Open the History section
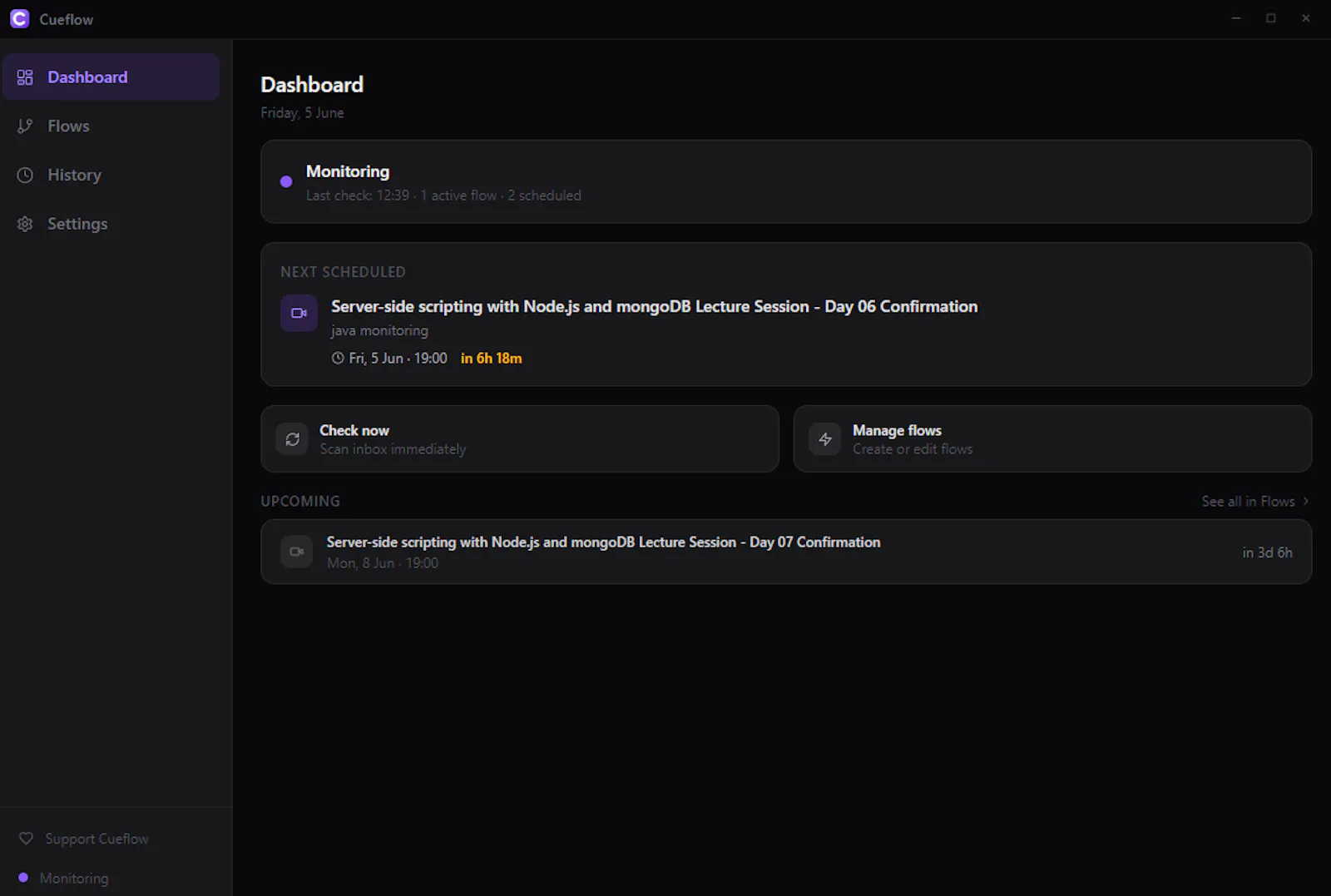Screen dimensions: 1331x896 coord(111,175)
